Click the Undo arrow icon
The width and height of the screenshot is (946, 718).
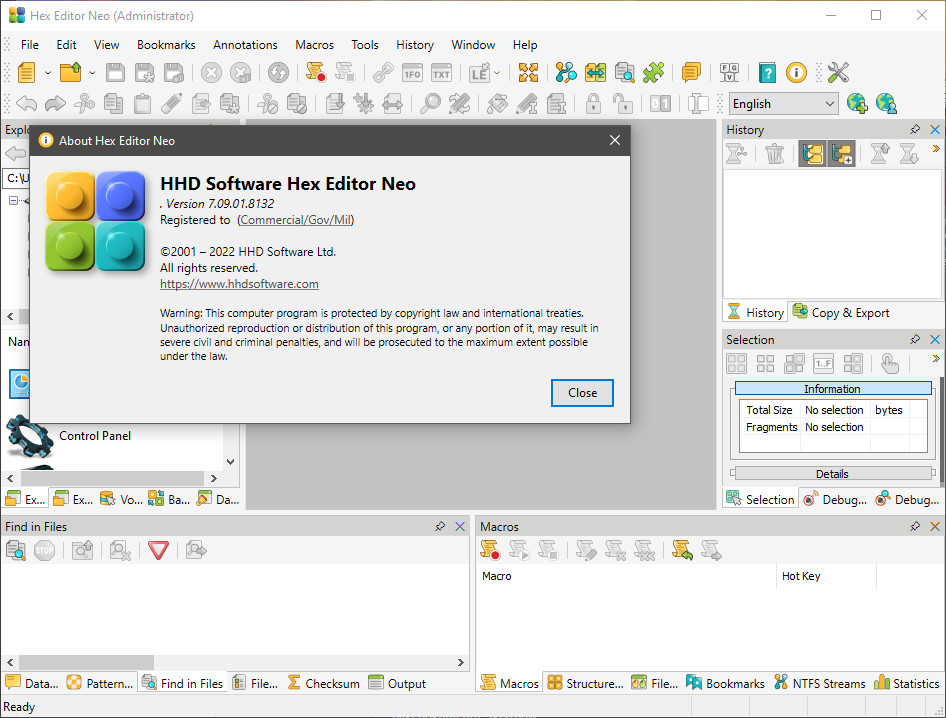26,104
